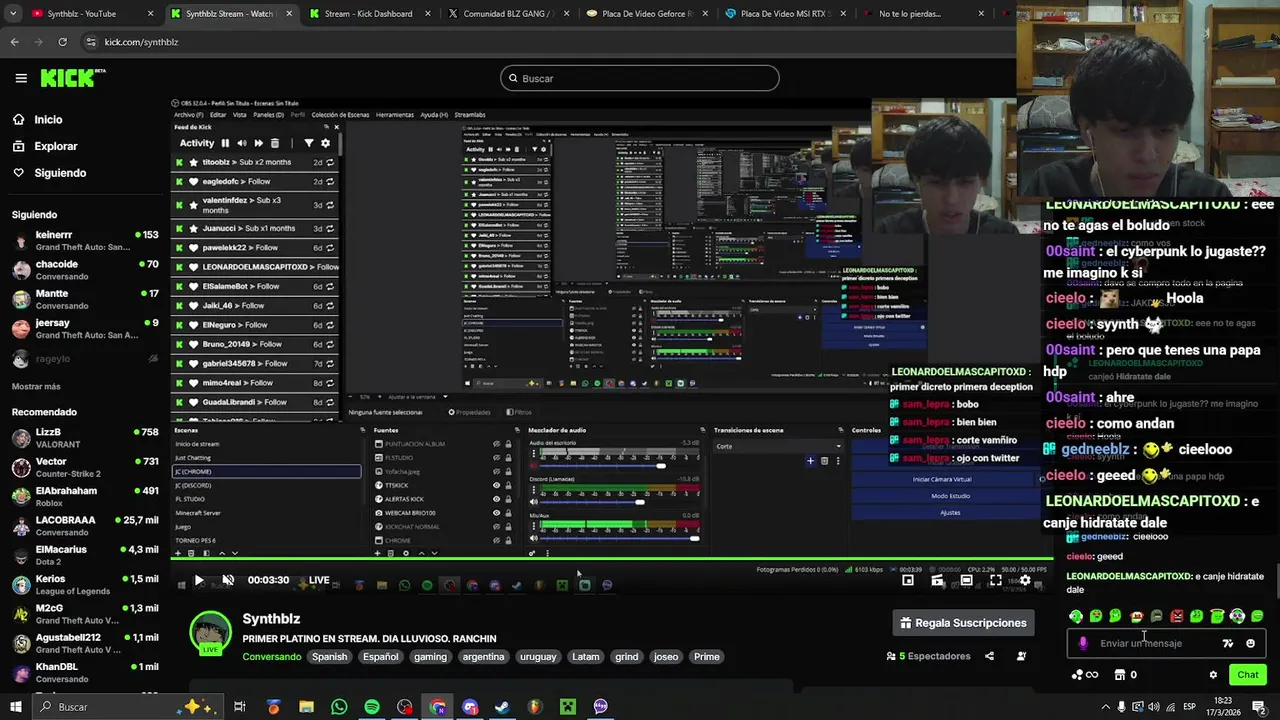Open File Explorer from the taskbar
Image resolution: width=1280 pixels, height=720 pixels.
click(306, 707)
